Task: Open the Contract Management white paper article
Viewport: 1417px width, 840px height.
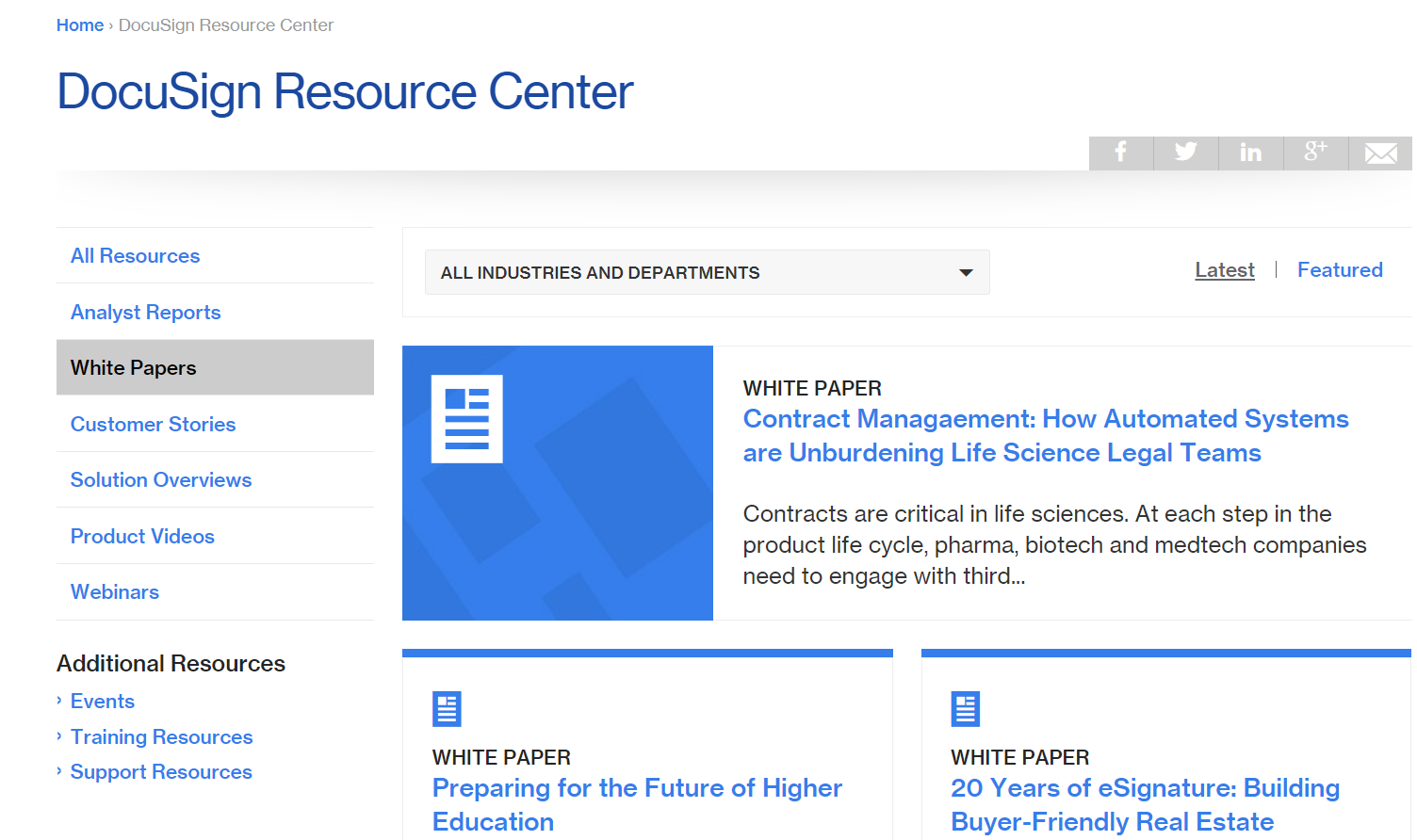Action: (1046, 435)
